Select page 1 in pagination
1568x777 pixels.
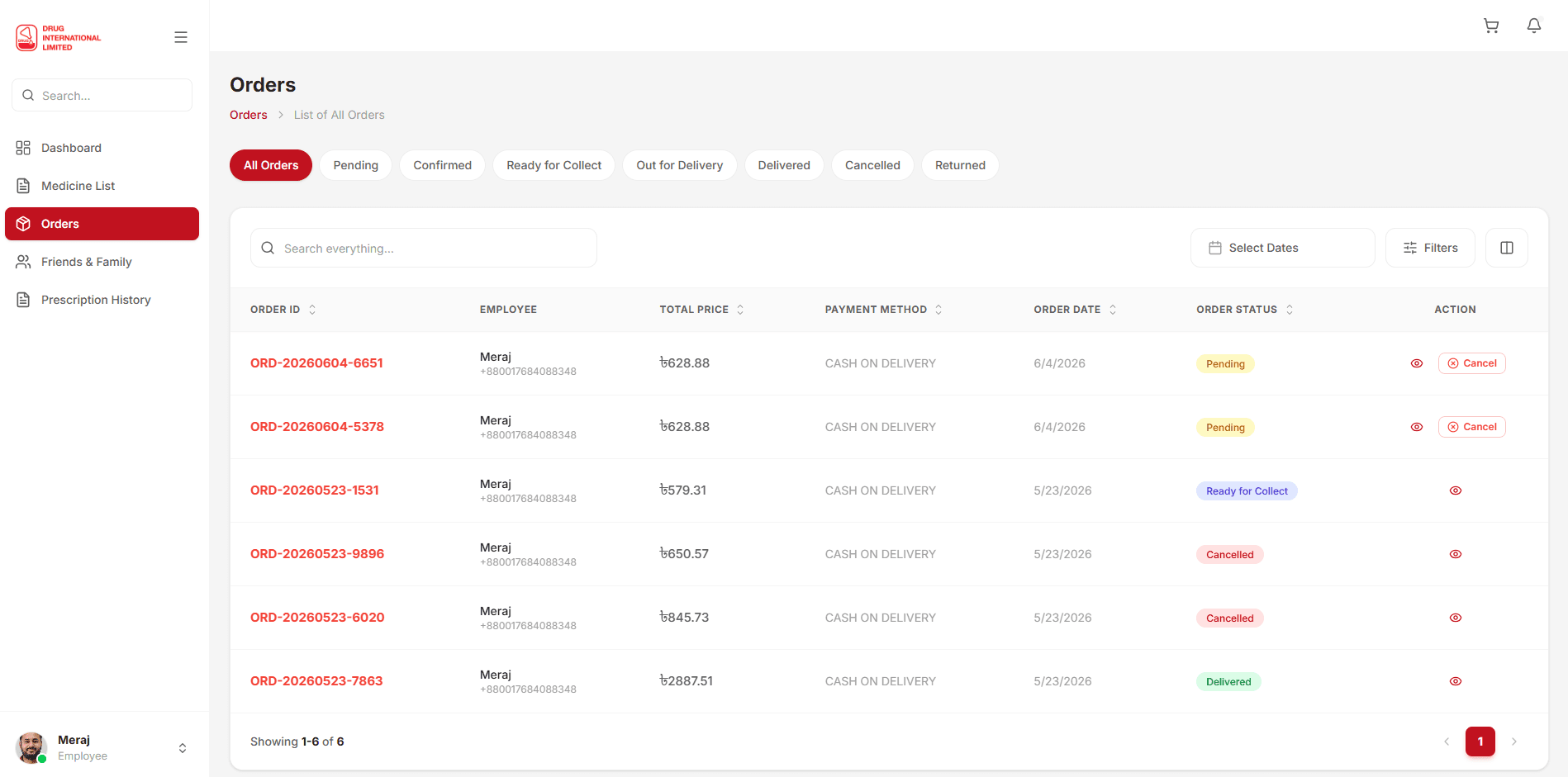click(x=1480, y=741)
